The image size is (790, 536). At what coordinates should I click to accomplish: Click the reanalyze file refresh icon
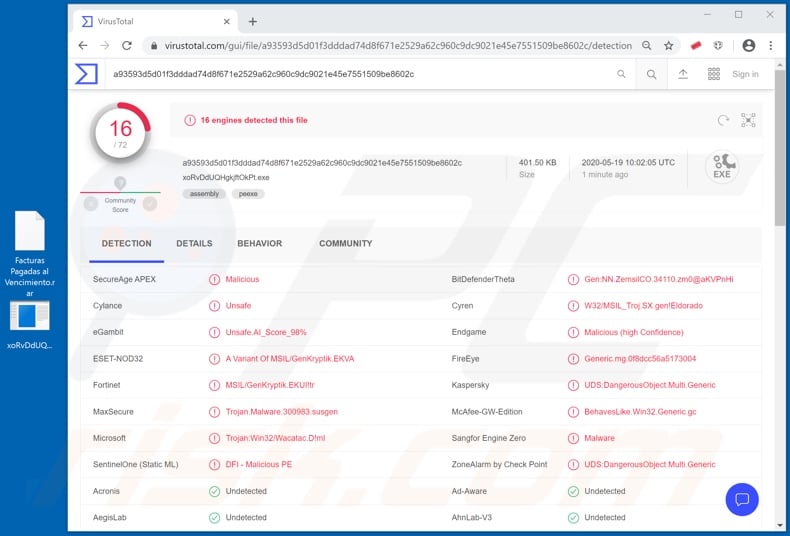(x=723, y=120)
